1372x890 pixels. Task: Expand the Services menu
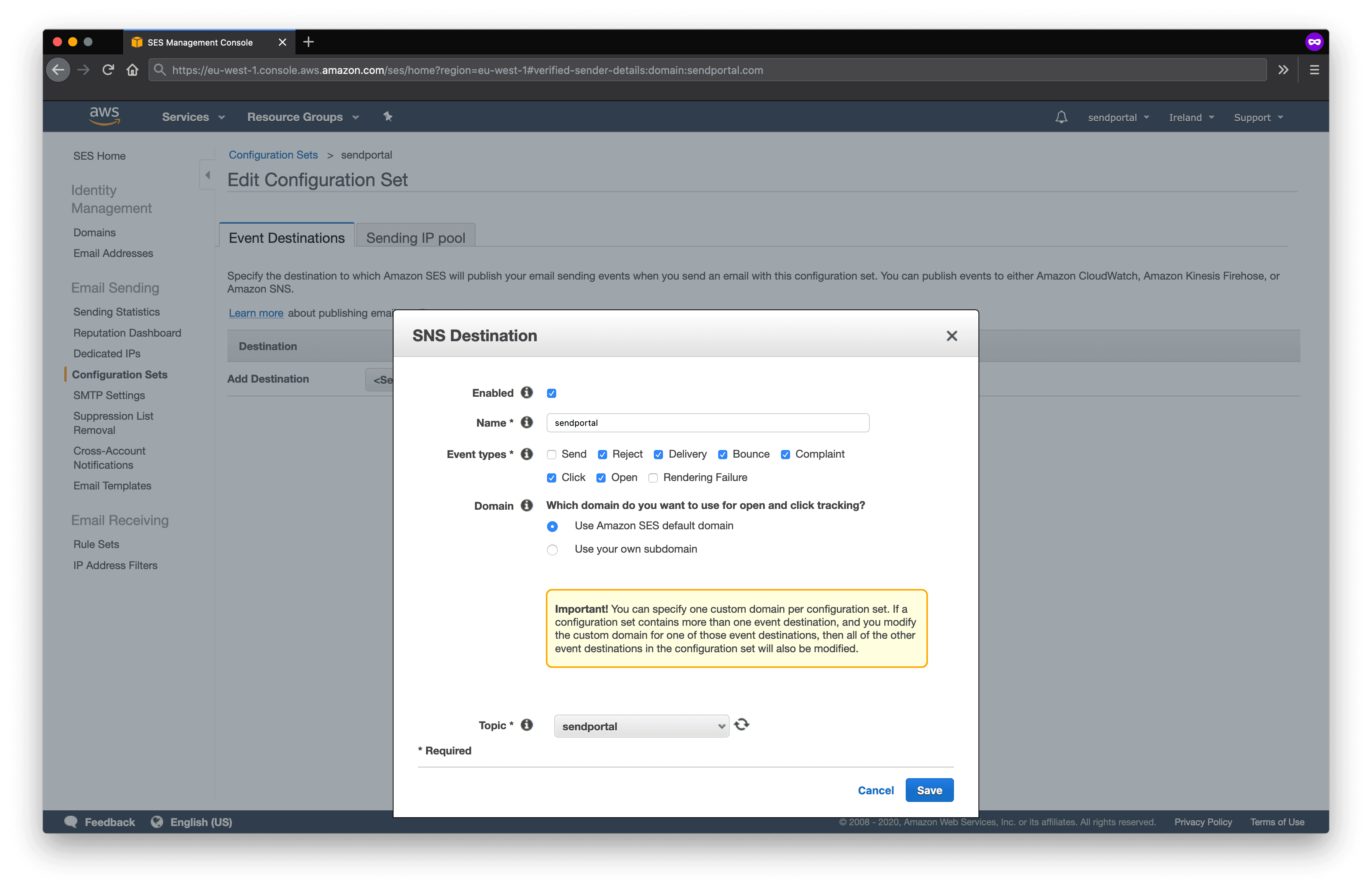click(x=193, y=117)
